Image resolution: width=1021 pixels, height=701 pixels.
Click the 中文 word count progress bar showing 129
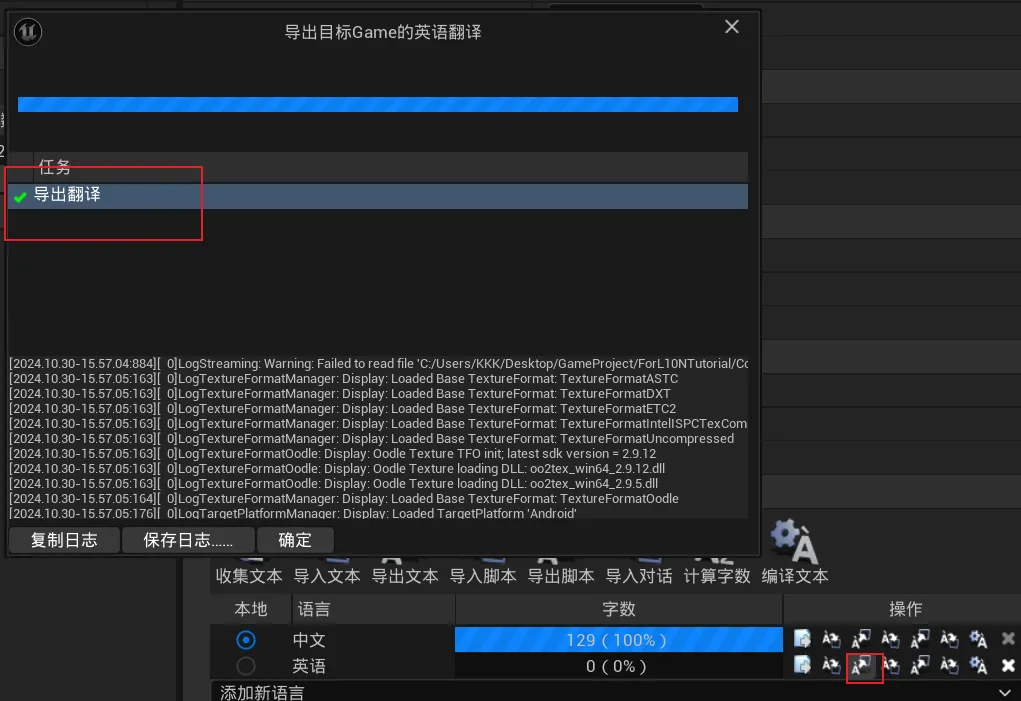(x=617, y=639)
